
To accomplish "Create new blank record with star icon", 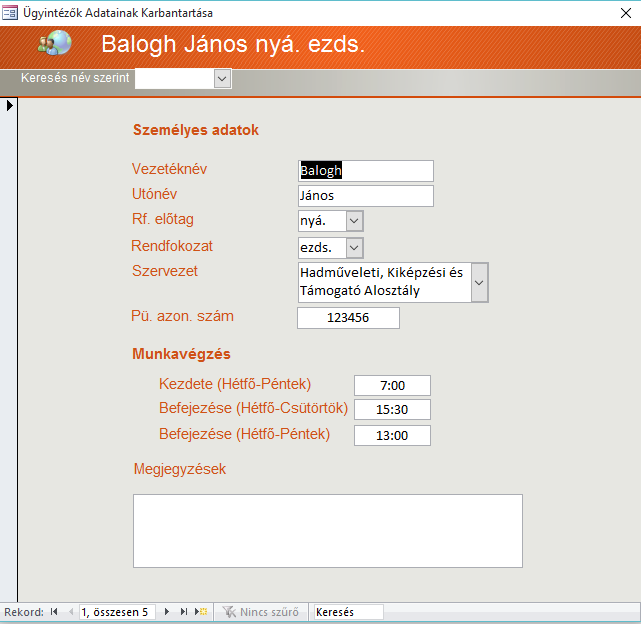I will click(201, 611).
